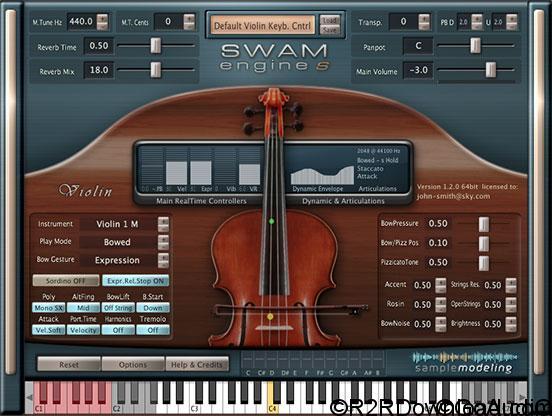Image resolution: width=552 pixels, height=416 pixels.
Task: Toggle the Tremolo Off button
Action: click(153, 330)
